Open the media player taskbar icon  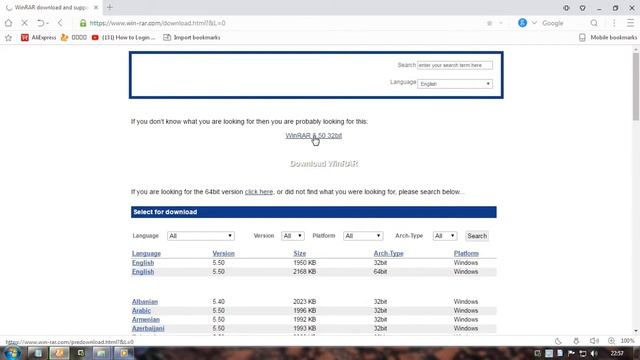pos(124,353)
